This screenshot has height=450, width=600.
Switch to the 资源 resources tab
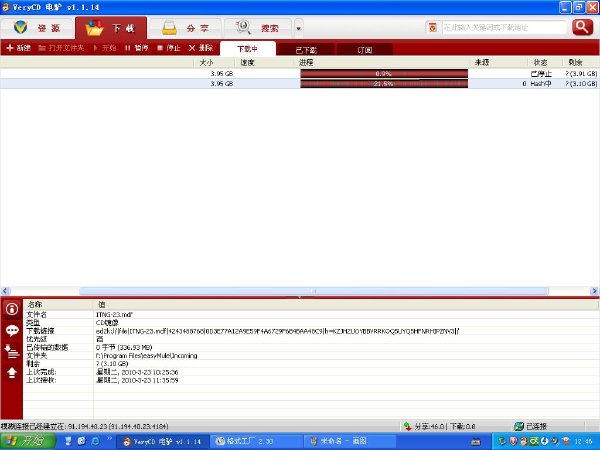click(x=38, y=28)
